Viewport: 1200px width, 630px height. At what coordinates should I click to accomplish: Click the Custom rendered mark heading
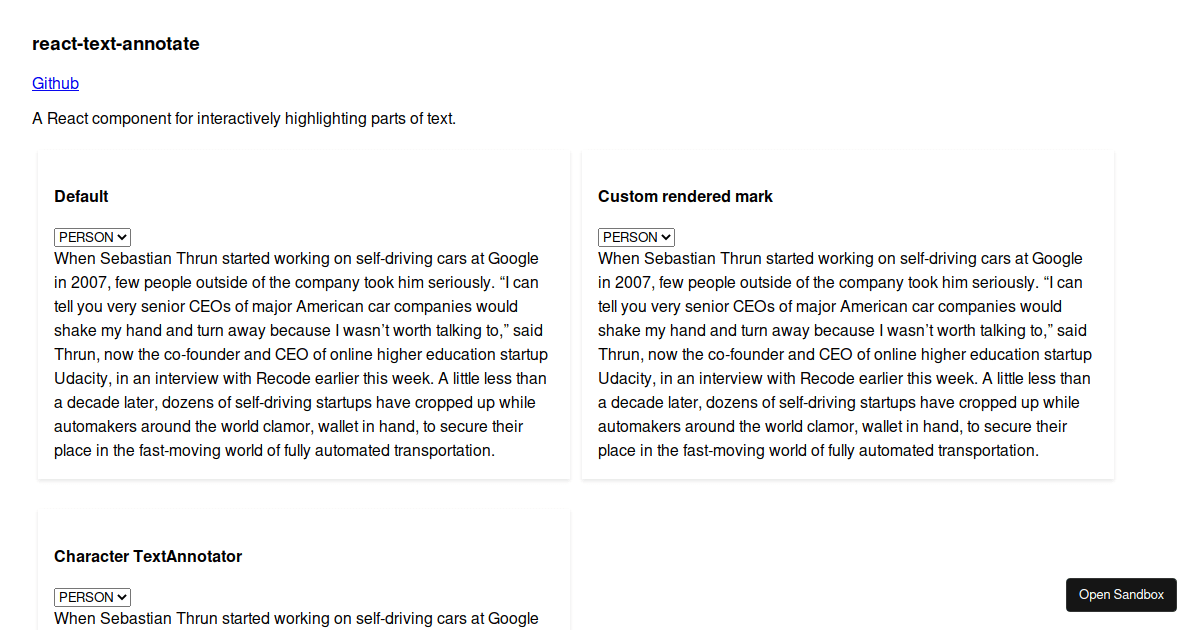tap(685, 197)
